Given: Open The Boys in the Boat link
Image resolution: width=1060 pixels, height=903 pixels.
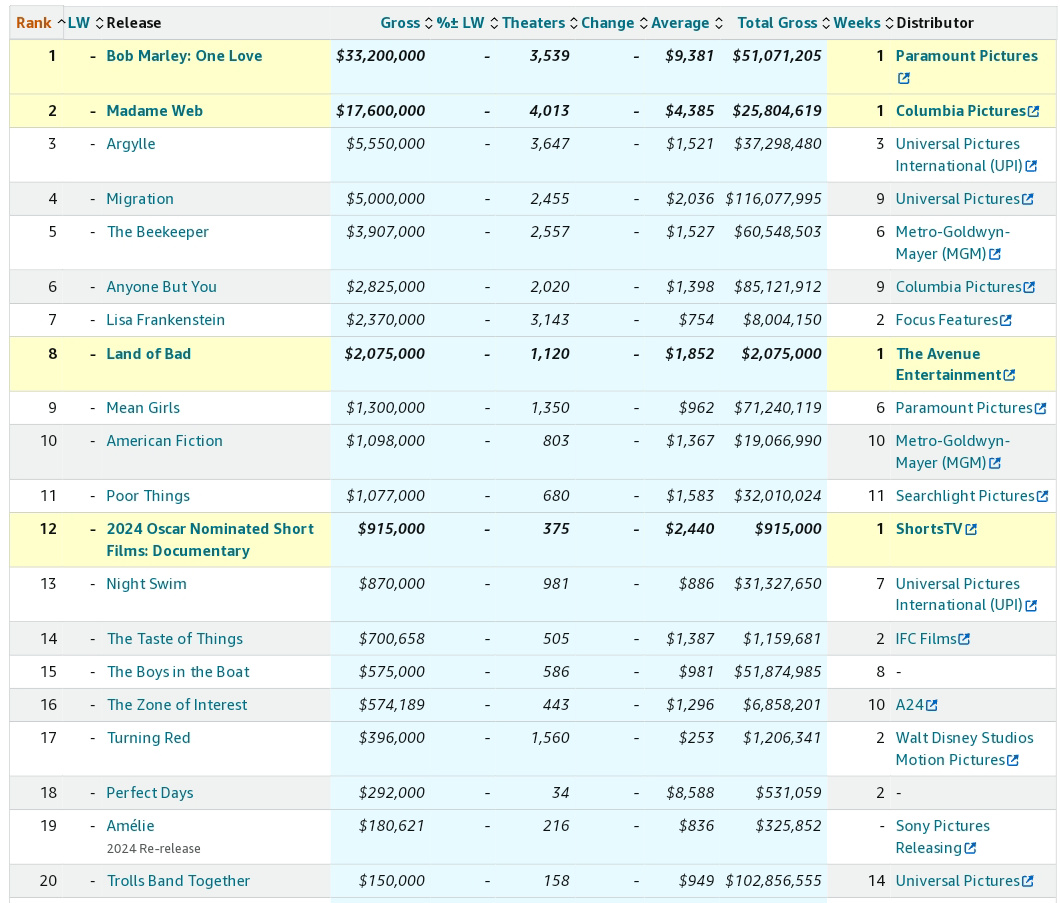Looking at the screenshot, I should pyautogui.click(x=178, y=672).
